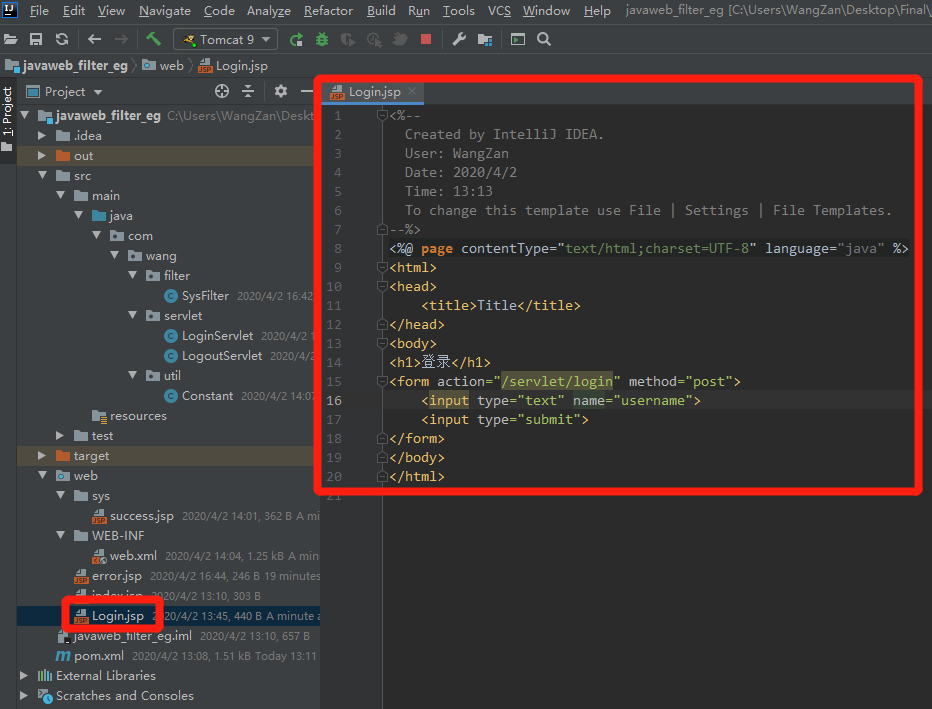Collapse the servlet package

133,315
